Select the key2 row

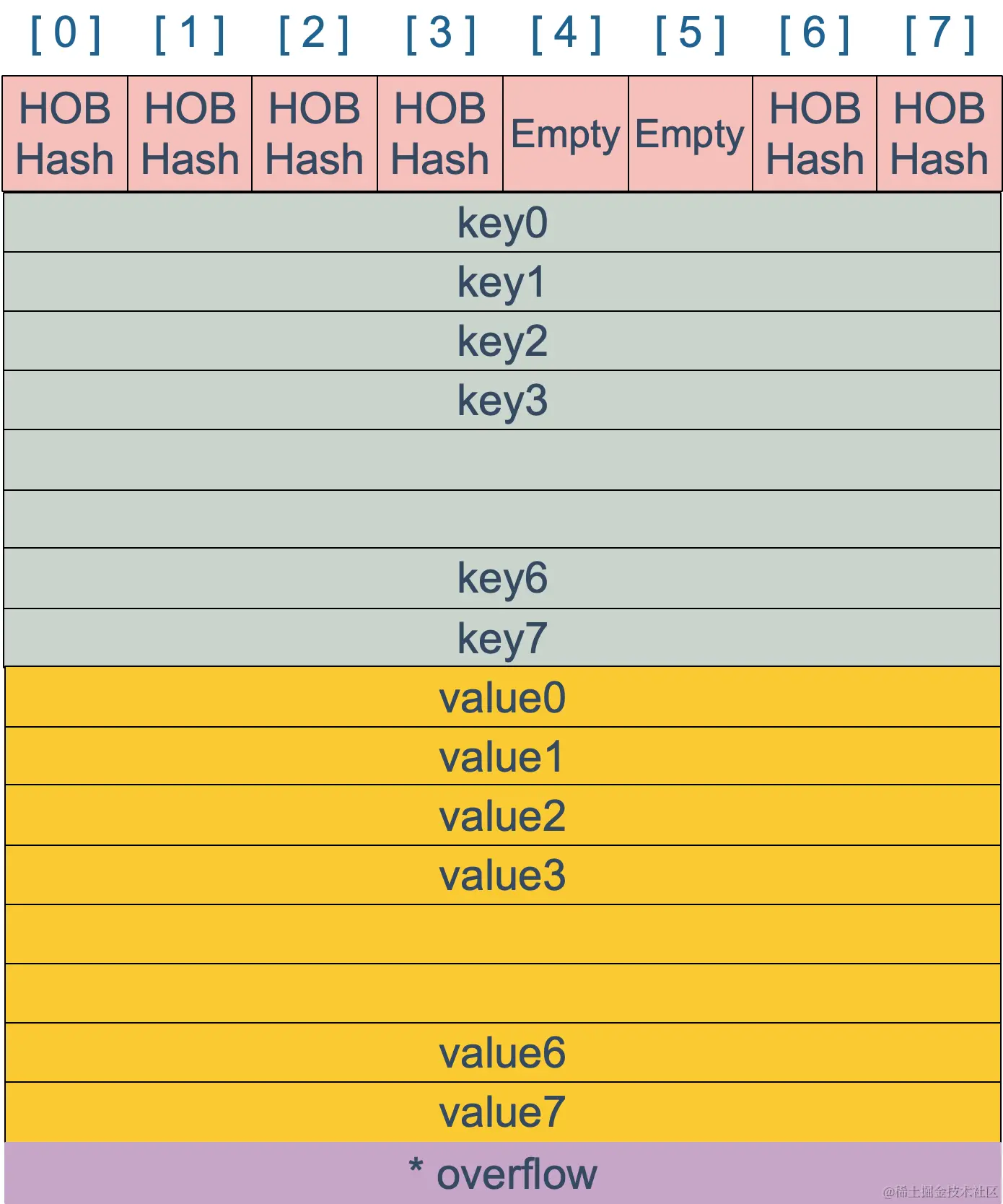[x=502, y=341]
